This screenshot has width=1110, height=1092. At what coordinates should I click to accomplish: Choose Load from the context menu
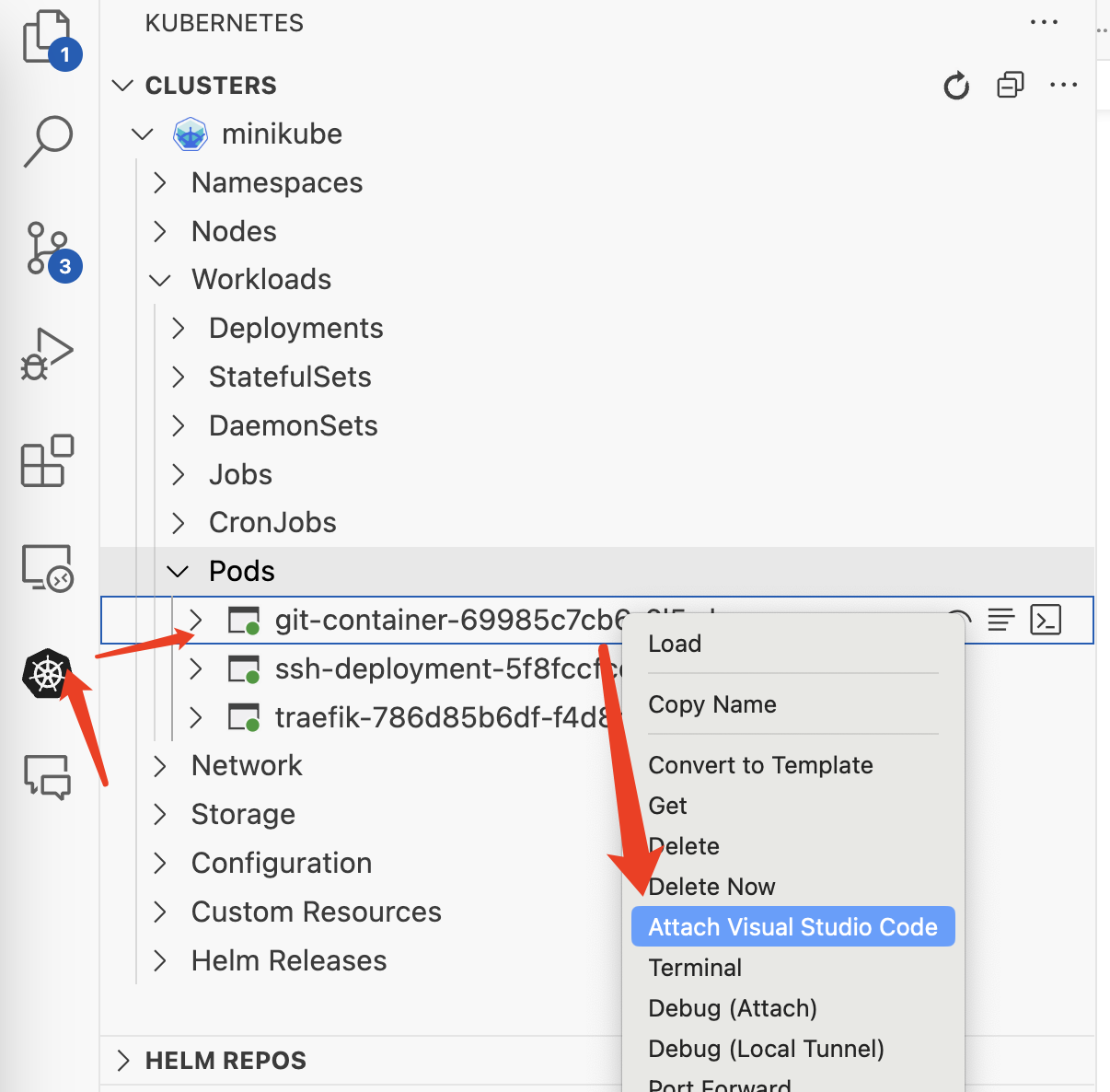(x=793, y=644)
